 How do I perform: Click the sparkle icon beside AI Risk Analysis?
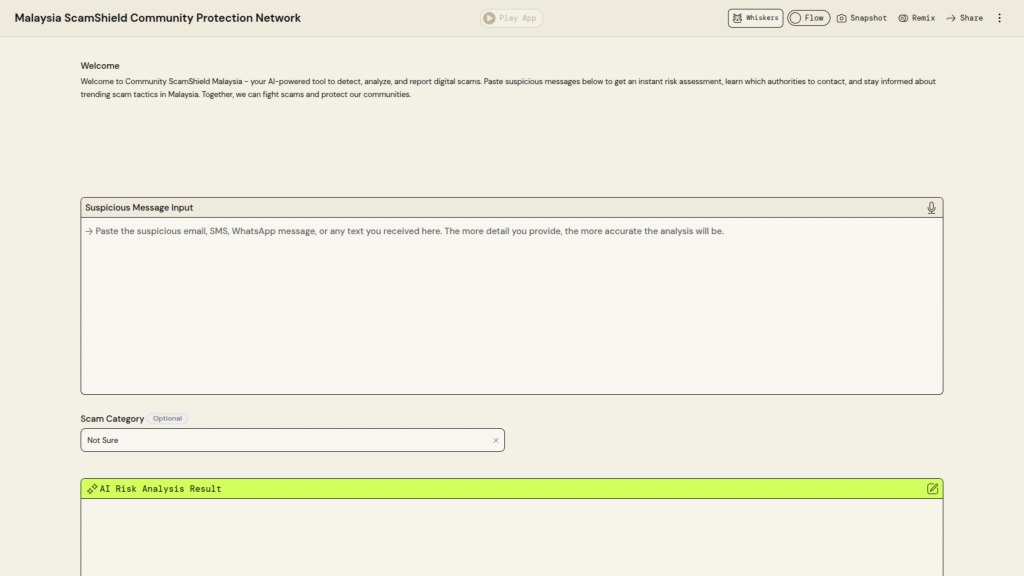(92, 489)
